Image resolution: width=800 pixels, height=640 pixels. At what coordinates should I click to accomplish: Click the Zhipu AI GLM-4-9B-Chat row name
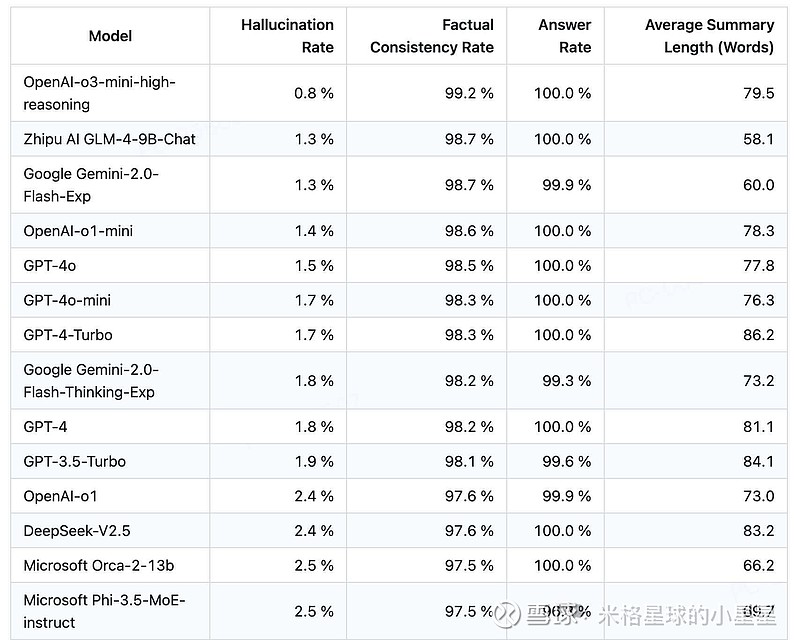[x=109, y=139]
